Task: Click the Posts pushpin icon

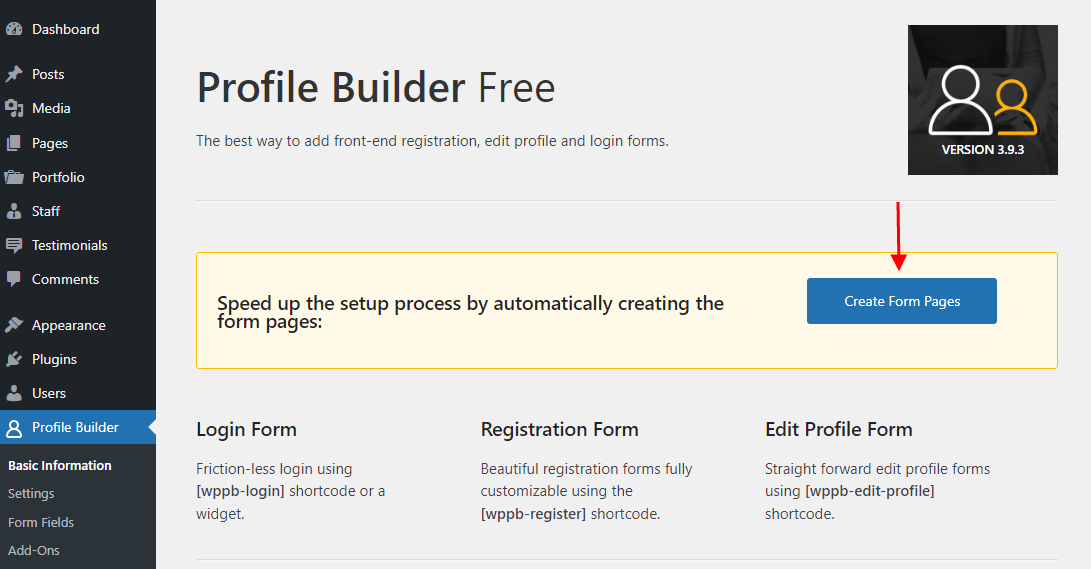Action: tap(14, 74)
